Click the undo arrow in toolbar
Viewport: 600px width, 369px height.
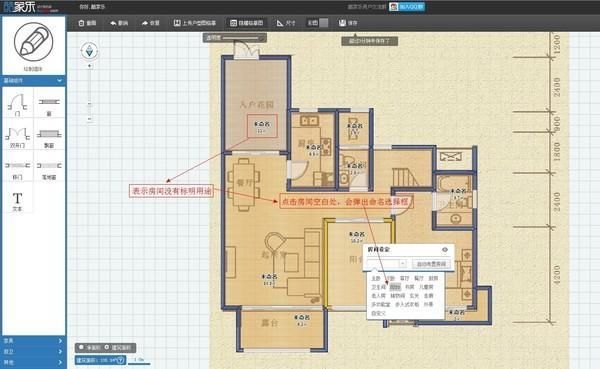(x=119, y=23)
